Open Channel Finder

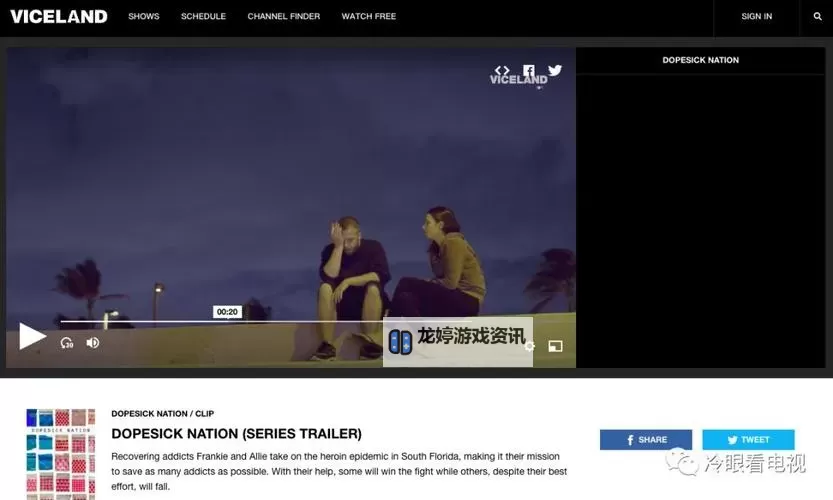pyautogui.click(x=283, y=17)
